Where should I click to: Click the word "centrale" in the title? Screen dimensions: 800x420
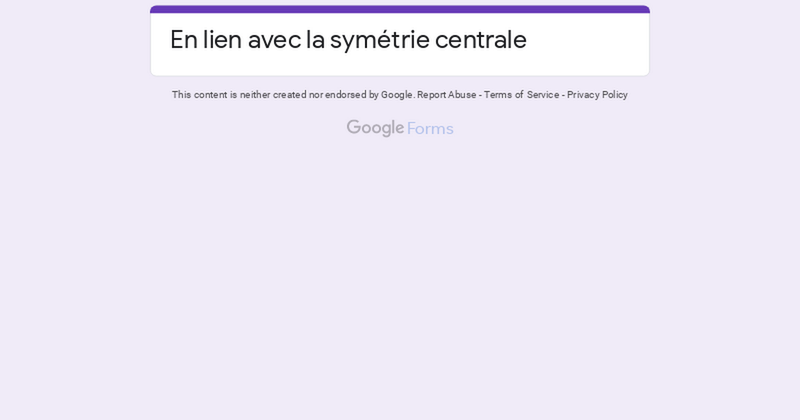pyautogui.click(x=480, y=40)
